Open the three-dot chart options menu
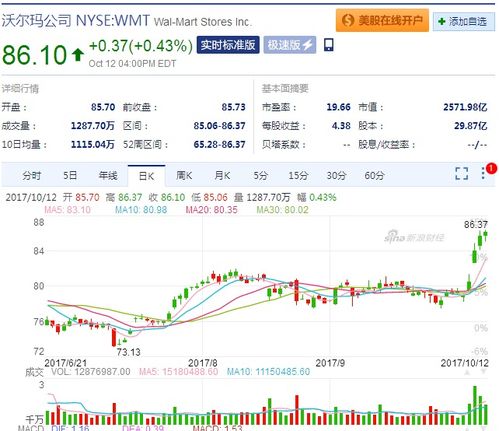This screenshot has width=499, height=431. pos(483,173)
